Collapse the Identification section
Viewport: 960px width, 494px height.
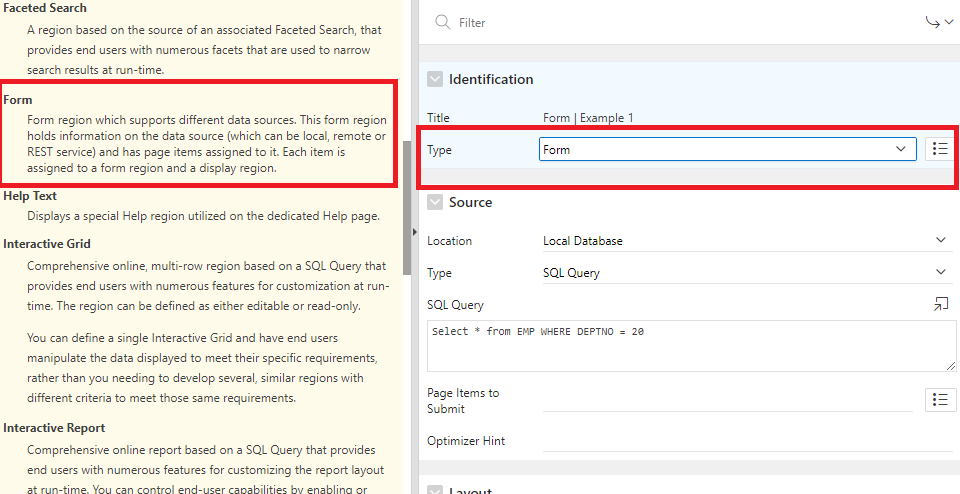(x=435, y=79)
